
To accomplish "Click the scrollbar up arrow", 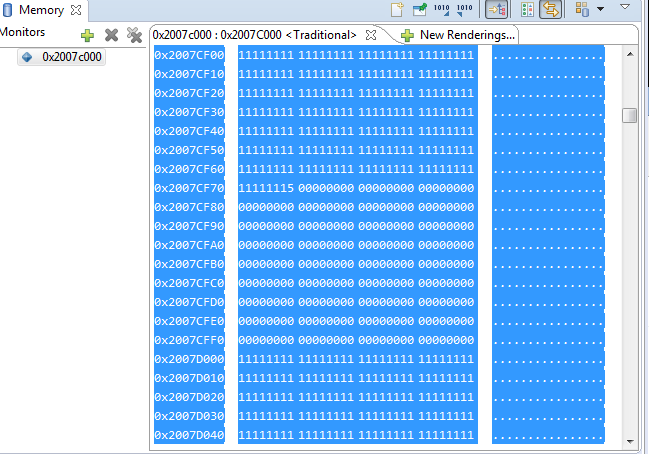I will point(630,54).
